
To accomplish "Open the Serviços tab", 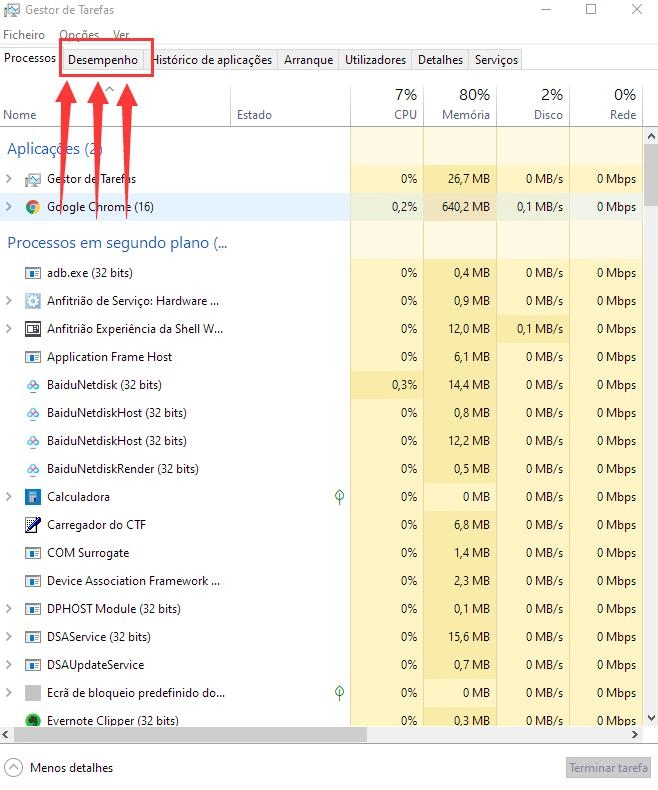I will point(496,60).
